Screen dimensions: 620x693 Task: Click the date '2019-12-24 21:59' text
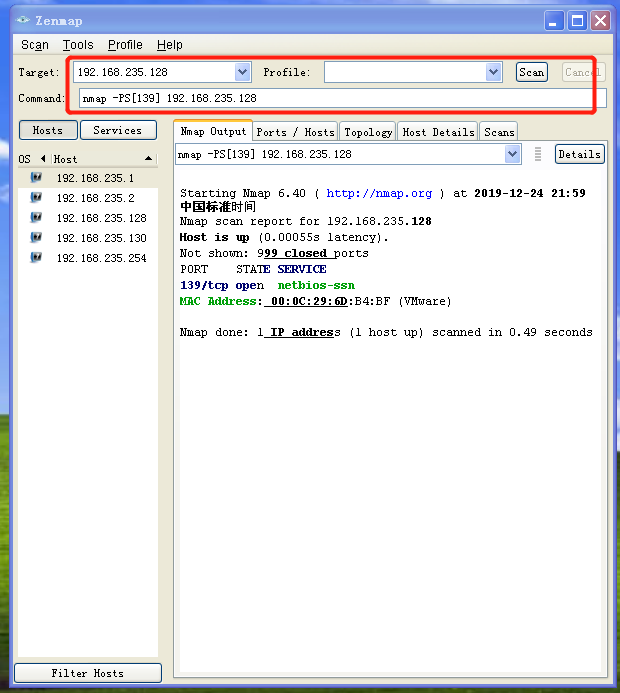coord(529,193)
